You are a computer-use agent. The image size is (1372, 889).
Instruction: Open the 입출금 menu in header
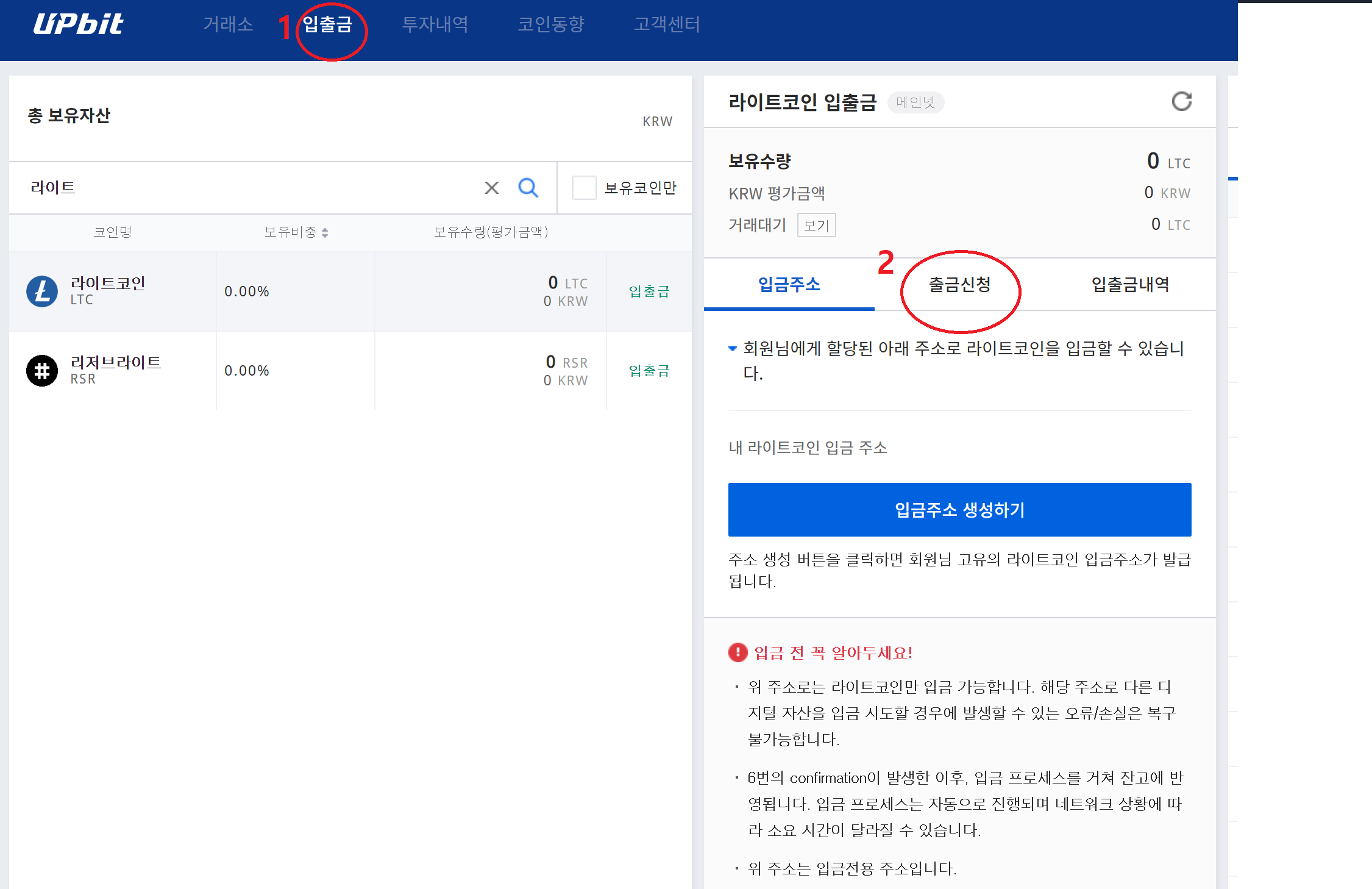327,24
